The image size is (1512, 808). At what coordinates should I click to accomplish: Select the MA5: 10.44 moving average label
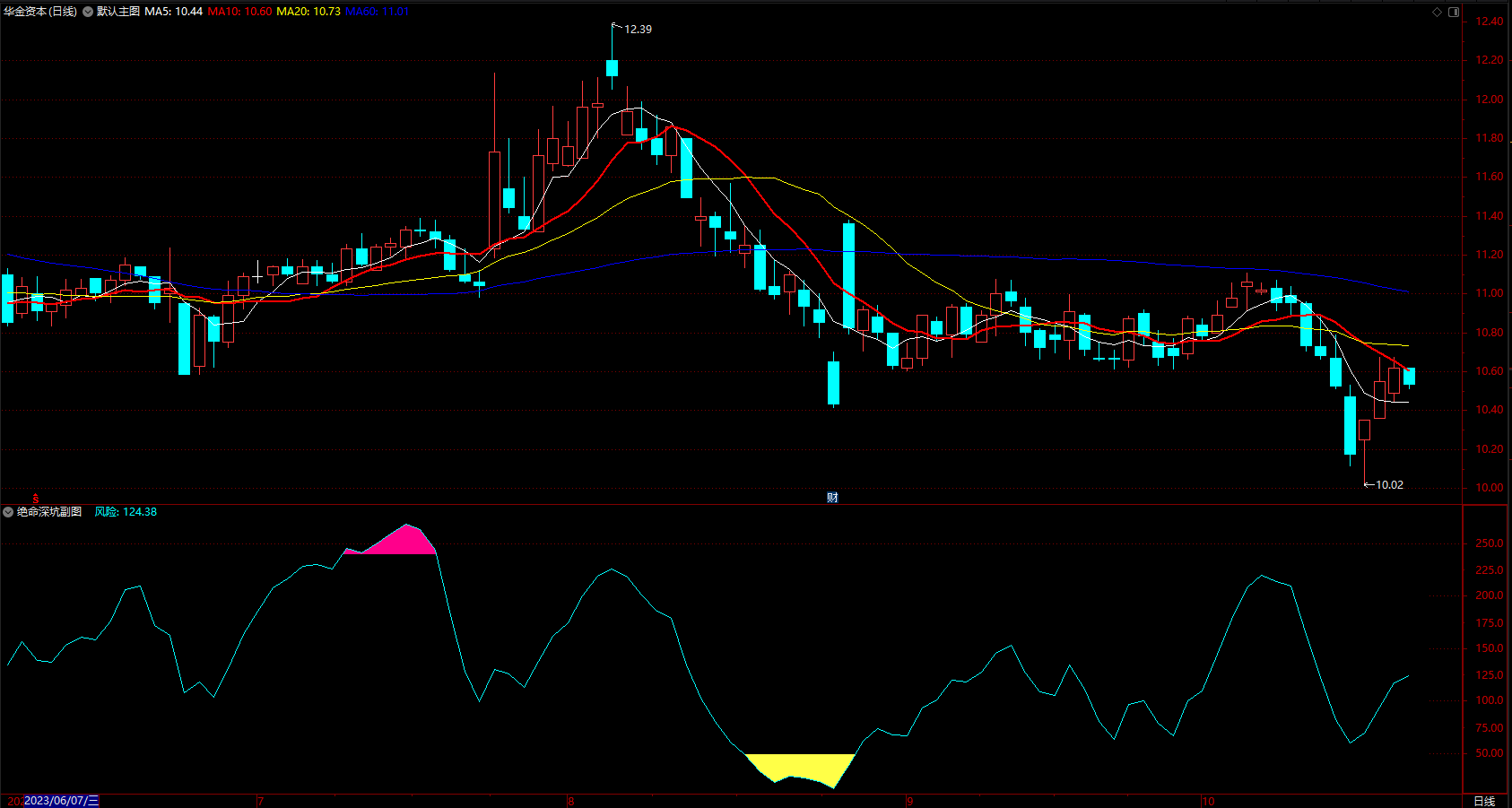point(174,12)
